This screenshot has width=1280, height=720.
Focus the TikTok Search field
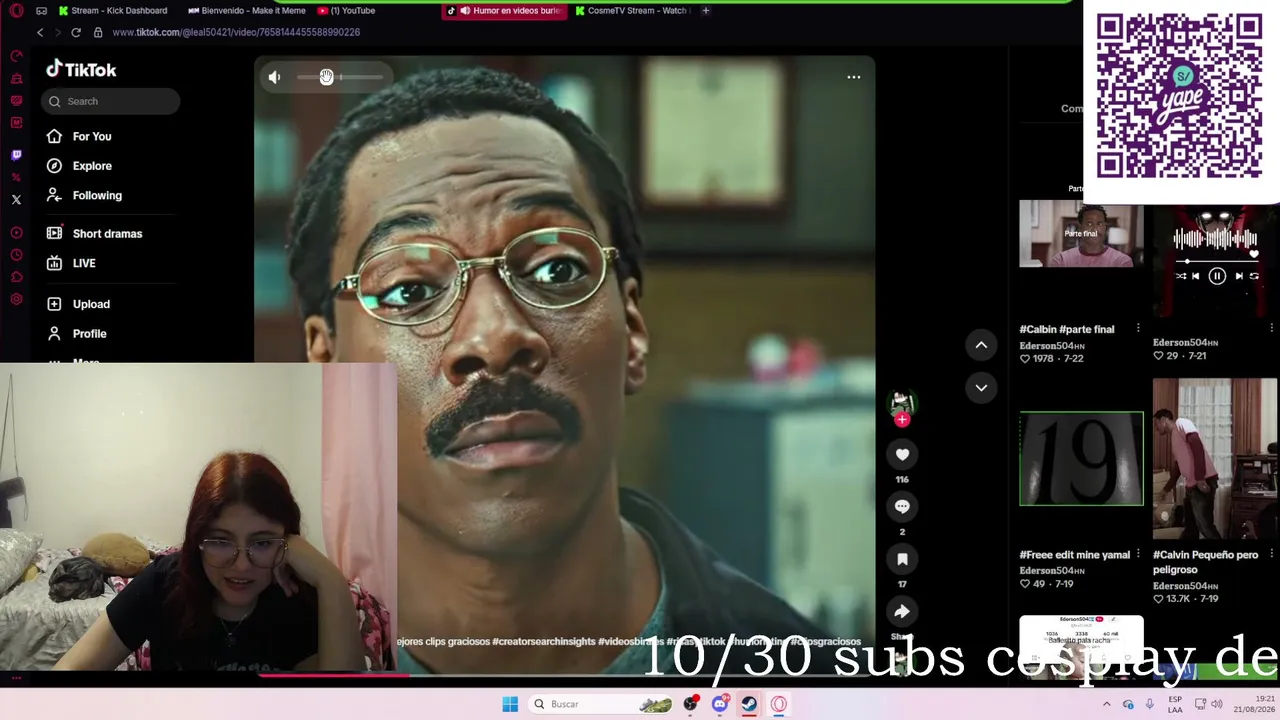click(111, 101)
